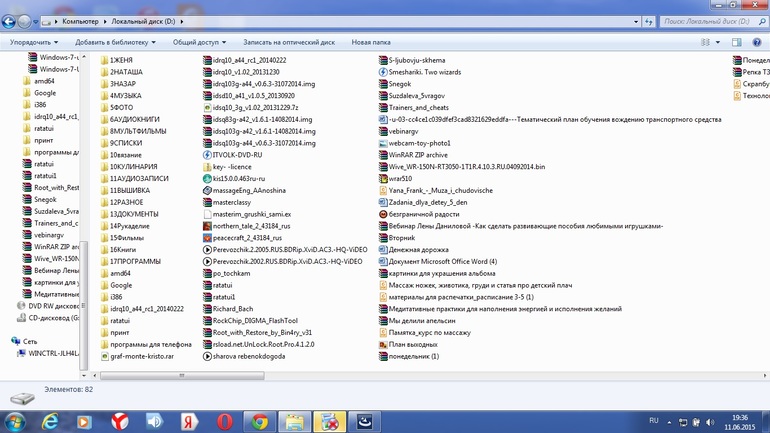Open the Общий доступ dropdown
The height and width of the screenshot is (433, 770).
[198, 43]
